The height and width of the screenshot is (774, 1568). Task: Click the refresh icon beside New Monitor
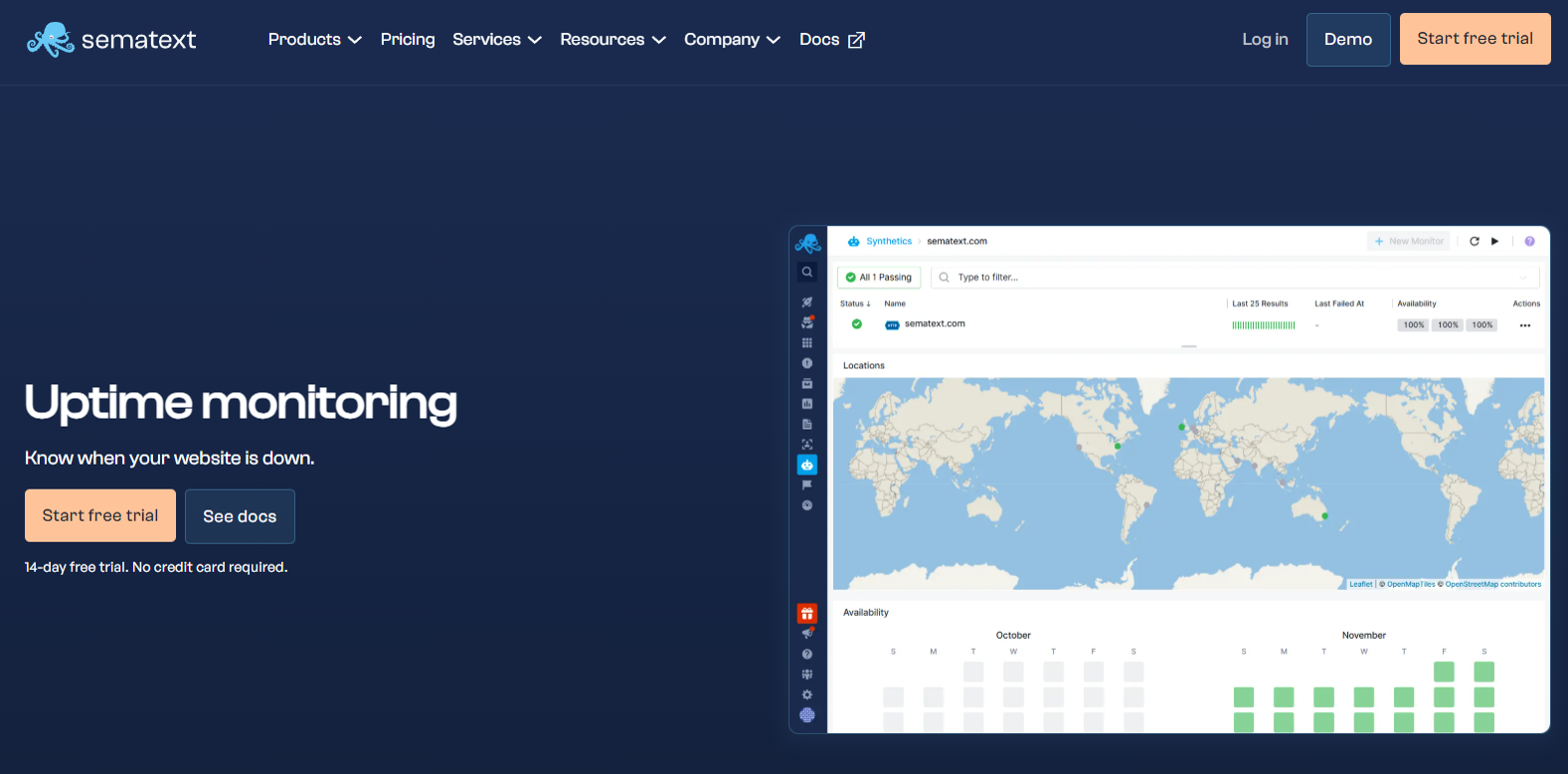1475,242
